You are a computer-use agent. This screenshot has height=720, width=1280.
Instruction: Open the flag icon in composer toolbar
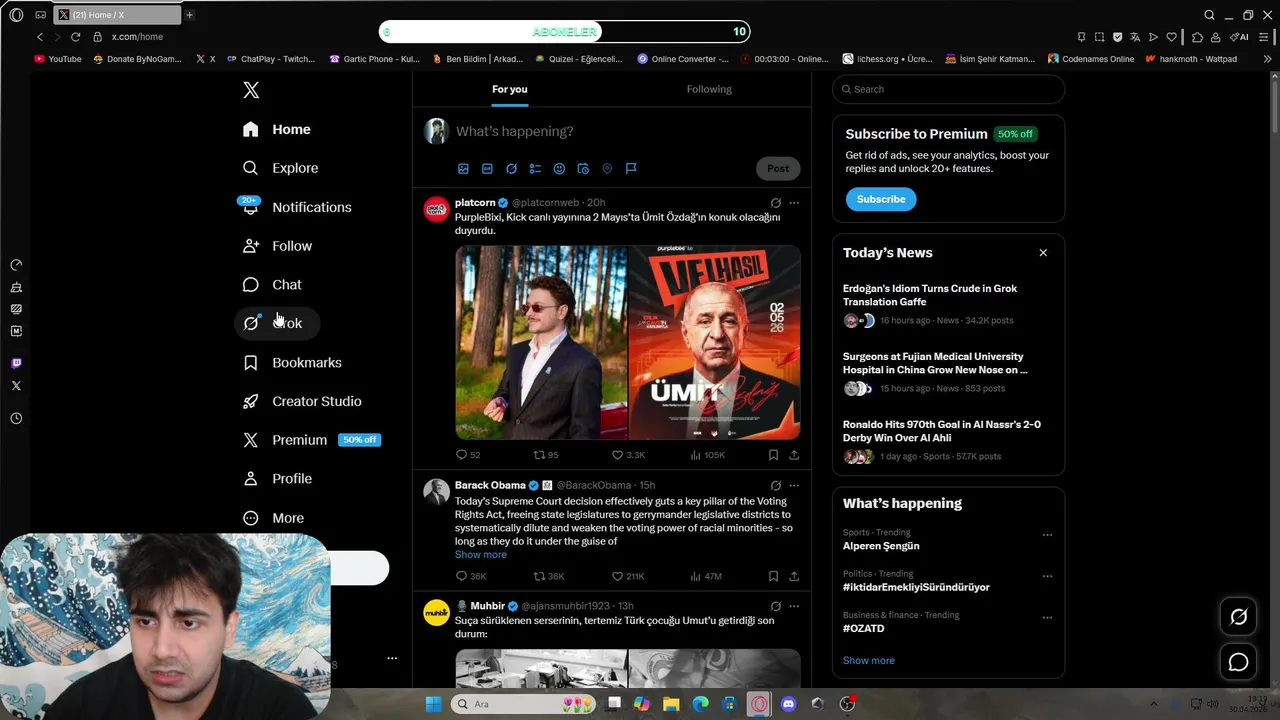[631, 169]
